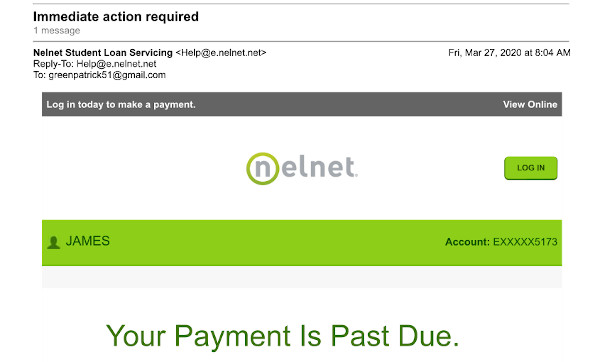This screenshot has width=600, height=362.
Task: Click the masked account number EXXXXX5173
Action: 525,242
